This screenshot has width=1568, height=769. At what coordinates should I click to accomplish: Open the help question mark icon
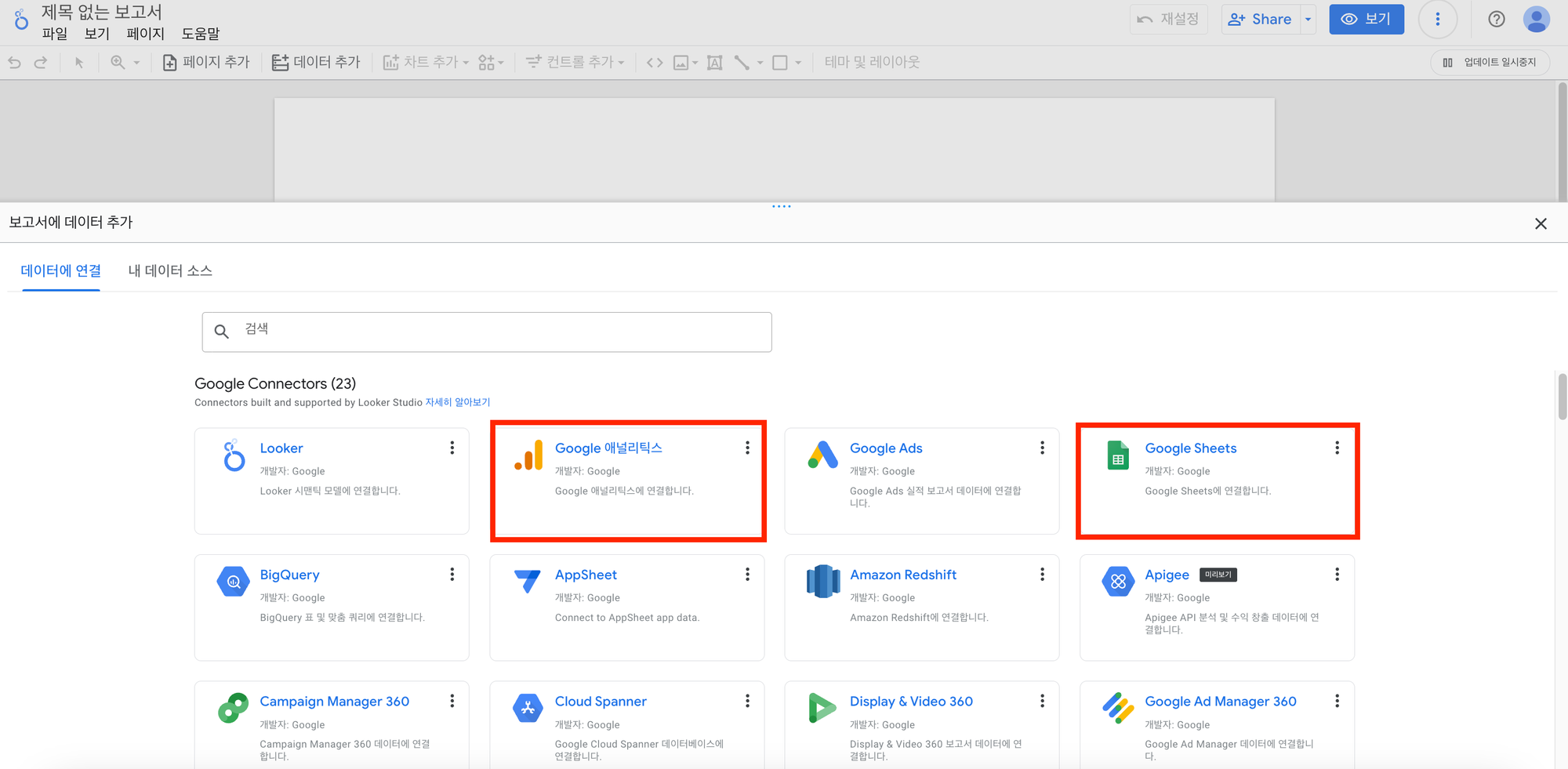tap(1497, 20)
